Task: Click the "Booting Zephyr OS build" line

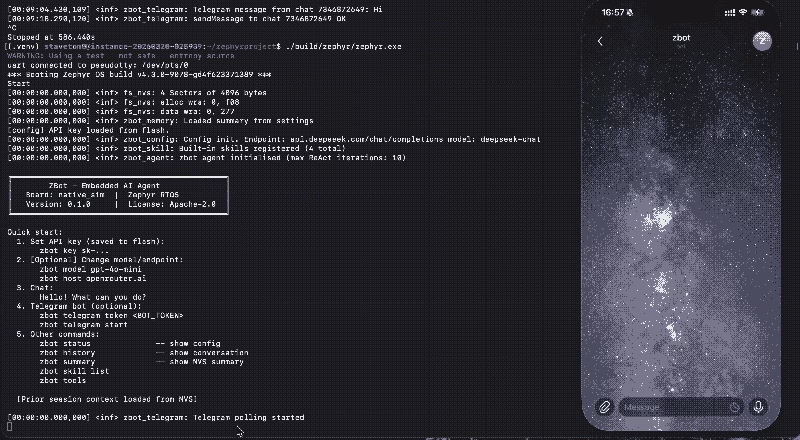Action: [139, 75]
